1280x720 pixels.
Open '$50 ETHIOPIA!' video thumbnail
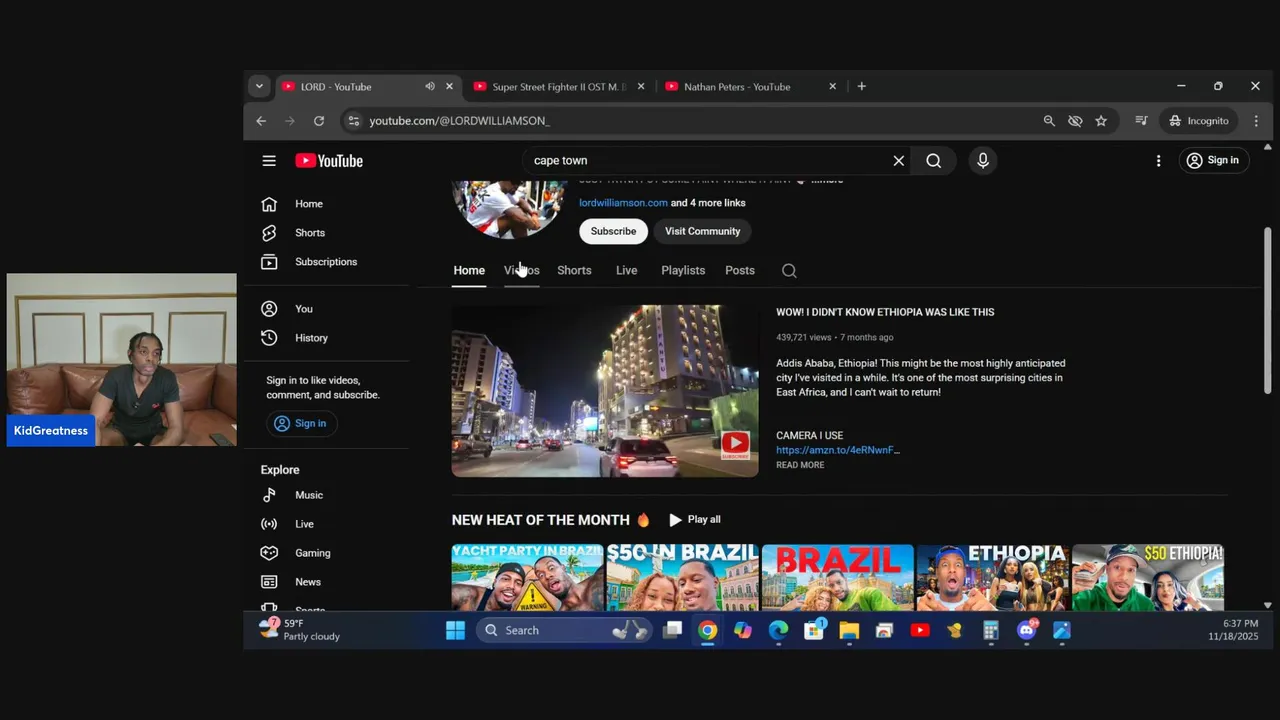[x=1148, y=577]
